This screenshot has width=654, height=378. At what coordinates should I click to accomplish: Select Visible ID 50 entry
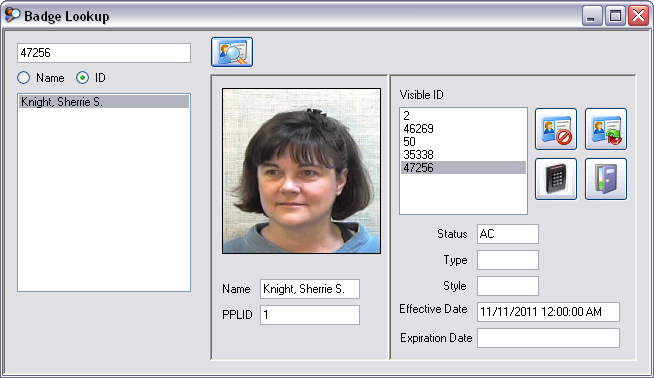[x=463, y=141]
